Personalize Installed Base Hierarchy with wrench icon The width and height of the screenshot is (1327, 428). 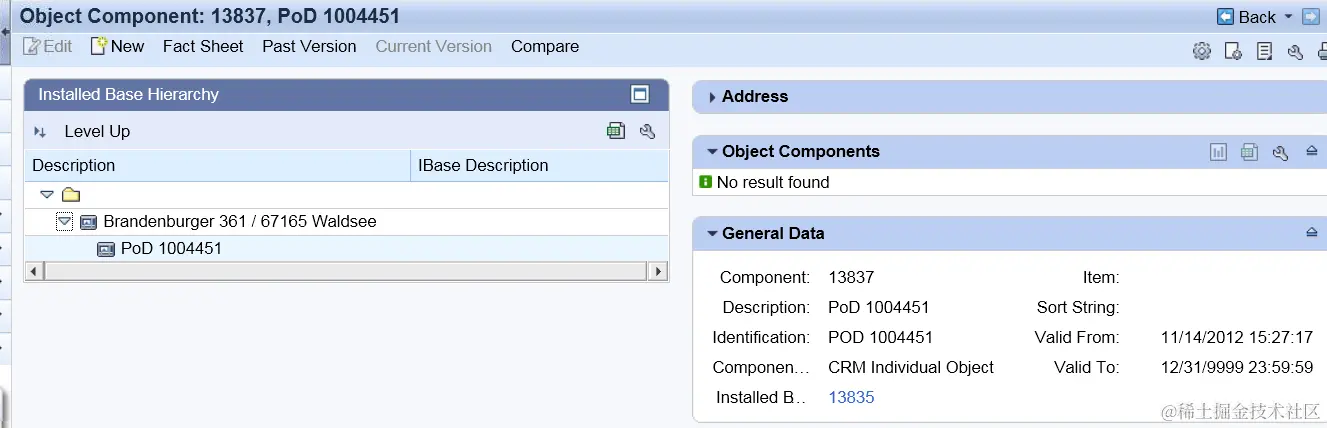click(647, 131)
